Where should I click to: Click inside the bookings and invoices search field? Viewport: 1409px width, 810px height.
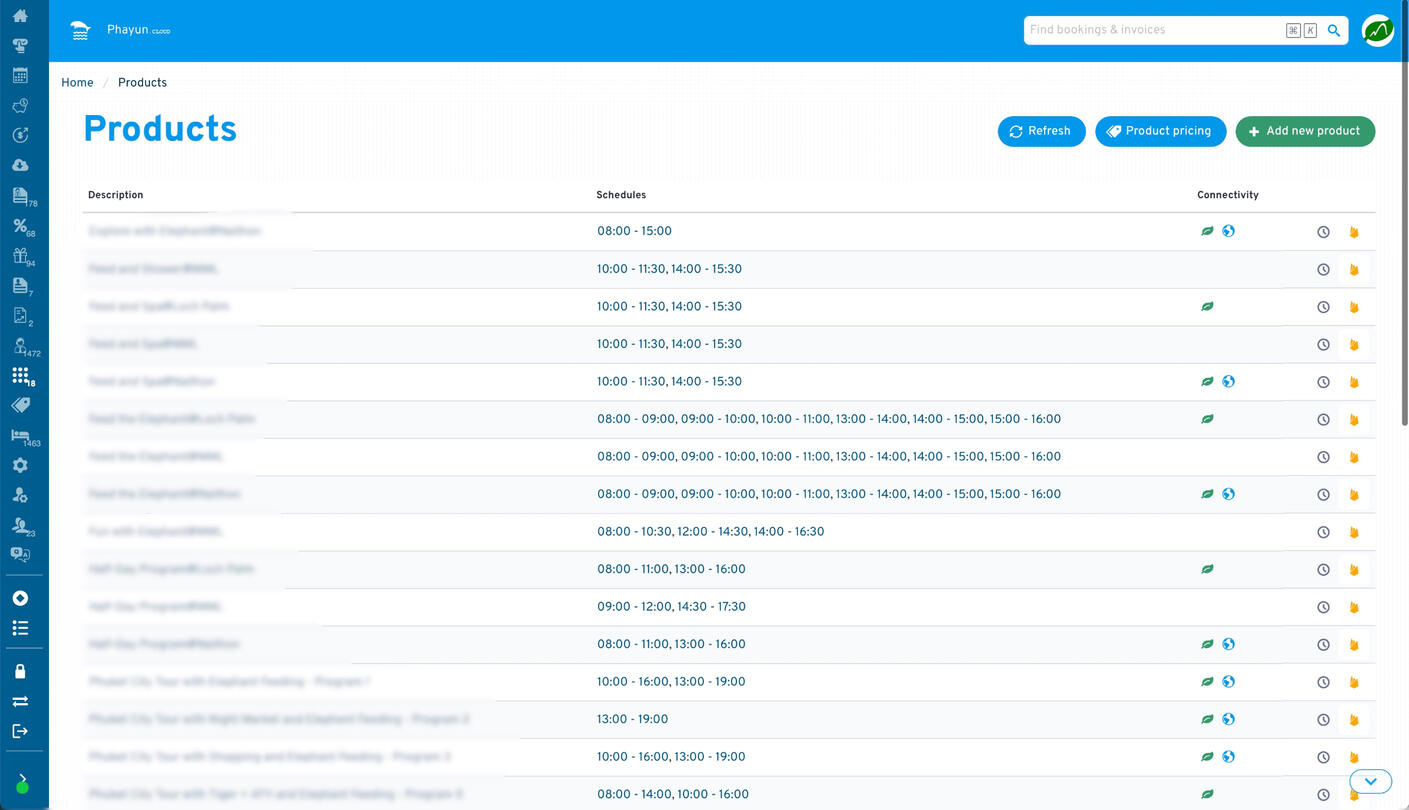tap(1150, 30)
